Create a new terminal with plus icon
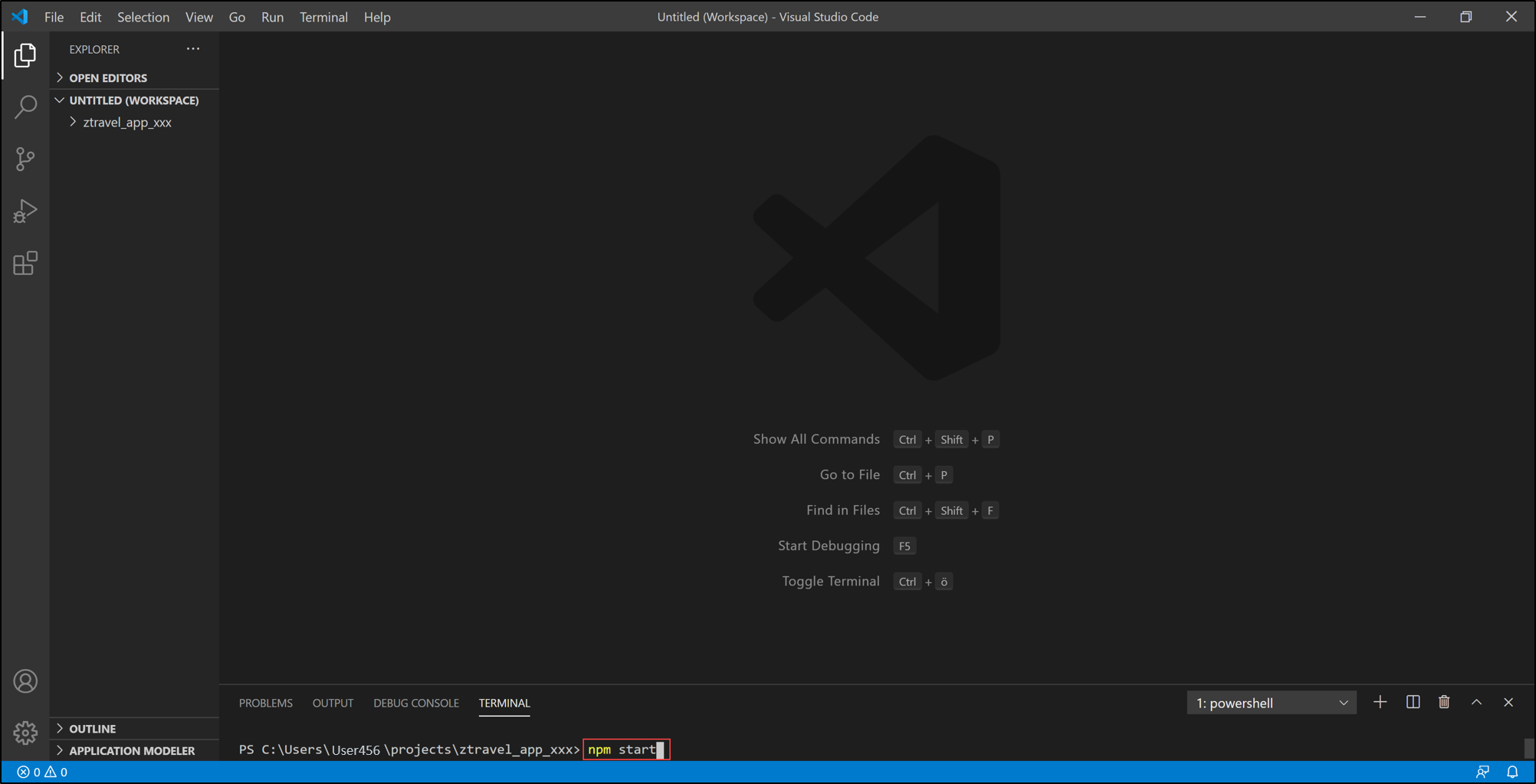The width and height of the screenshot is (1536, 784). 1380,702
